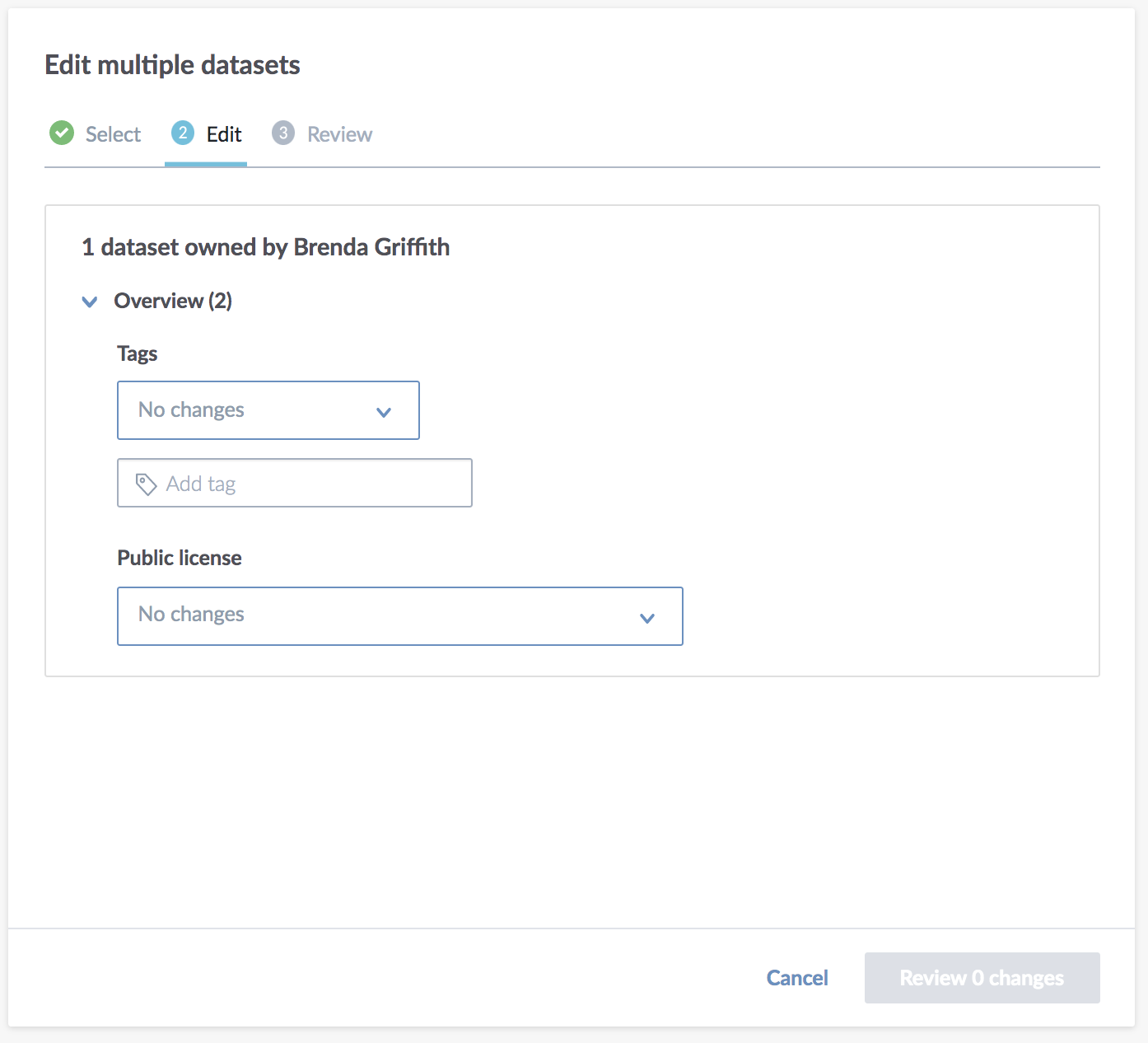Open the Public license dropdown
Screen dimensions: 1148x1043
[400, 616]
